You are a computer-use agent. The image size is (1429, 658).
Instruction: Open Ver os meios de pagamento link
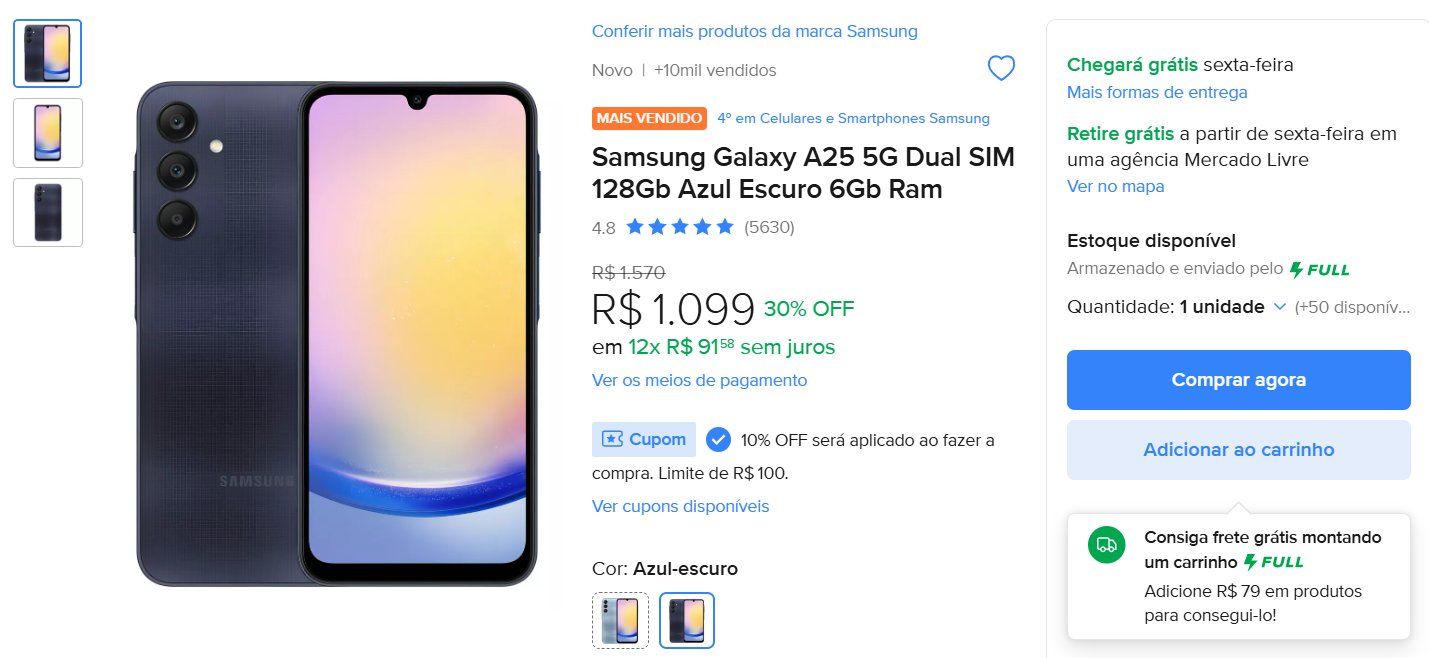click(x=699, y=380)
